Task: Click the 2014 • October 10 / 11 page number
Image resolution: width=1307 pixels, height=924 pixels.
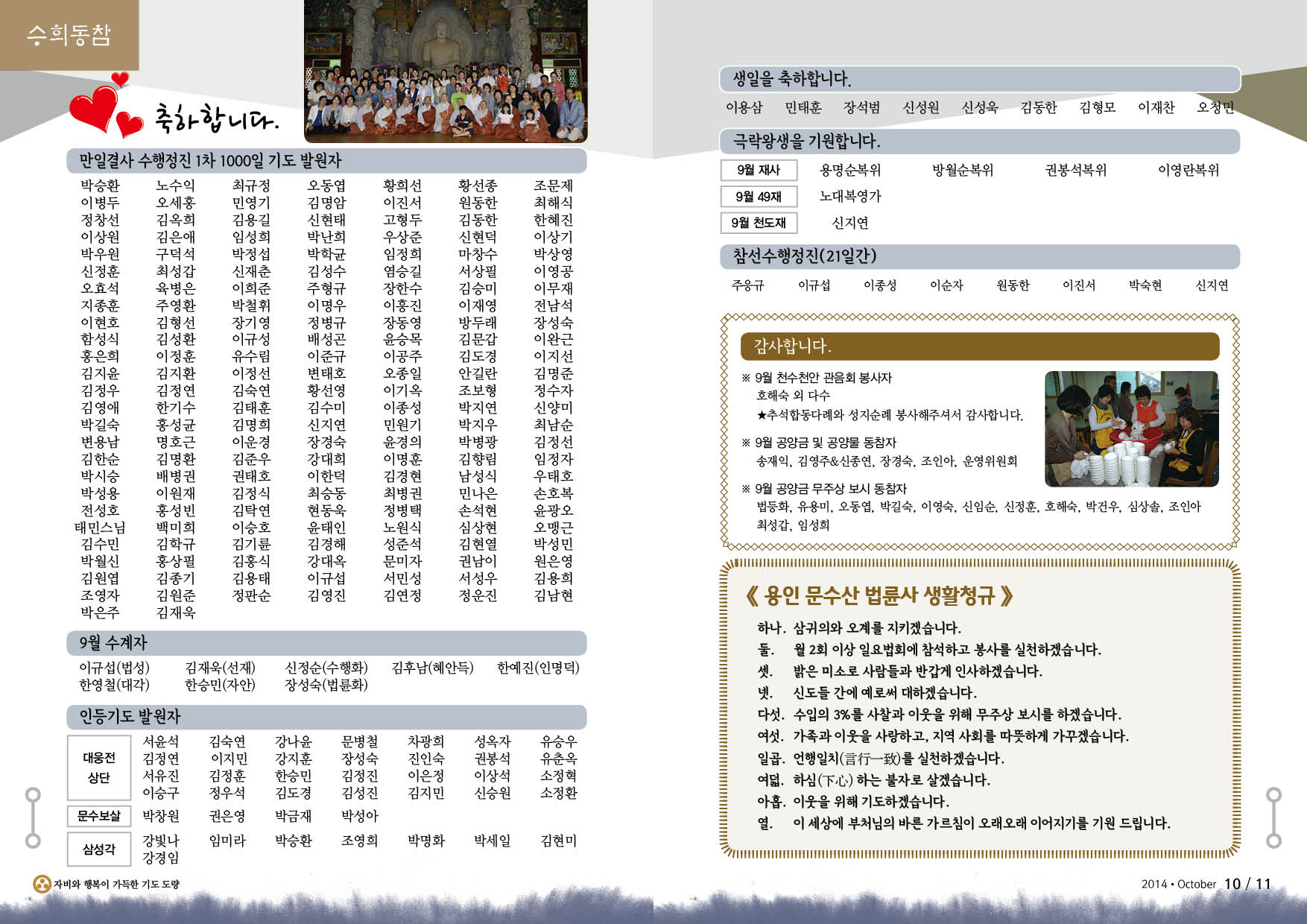Action: pyautogui.click(x=1206, y=885)
